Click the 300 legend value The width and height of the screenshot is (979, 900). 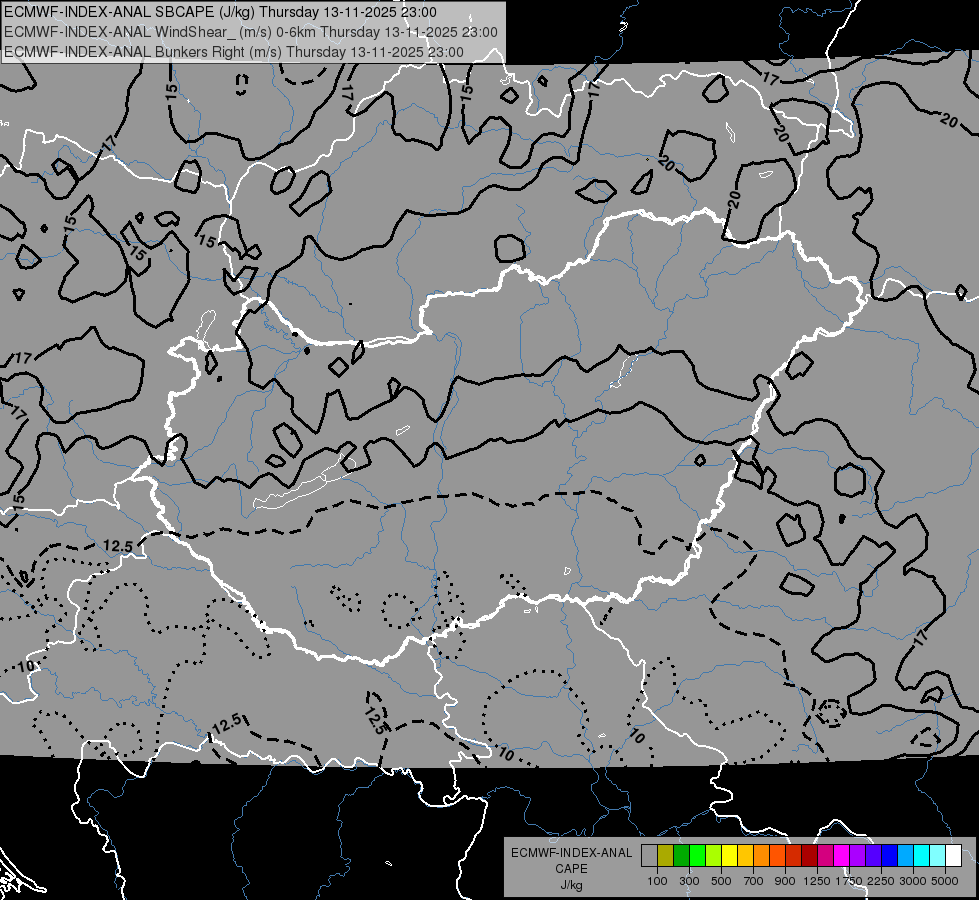pyautogui.click(x=689, y=881)
